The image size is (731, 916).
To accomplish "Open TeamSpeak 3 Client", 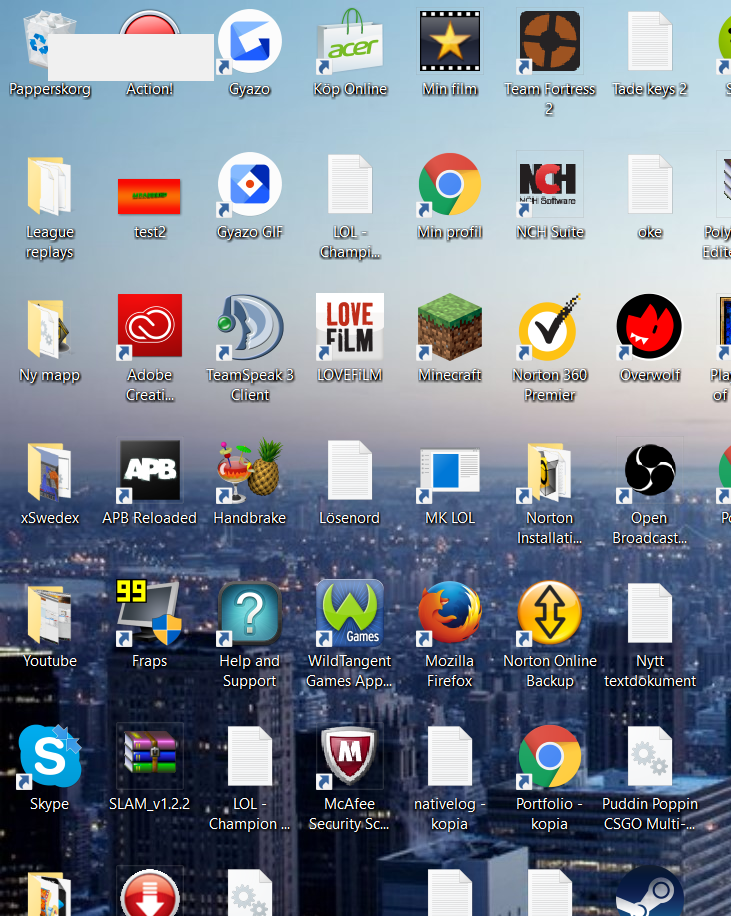I will pos(250,327).
